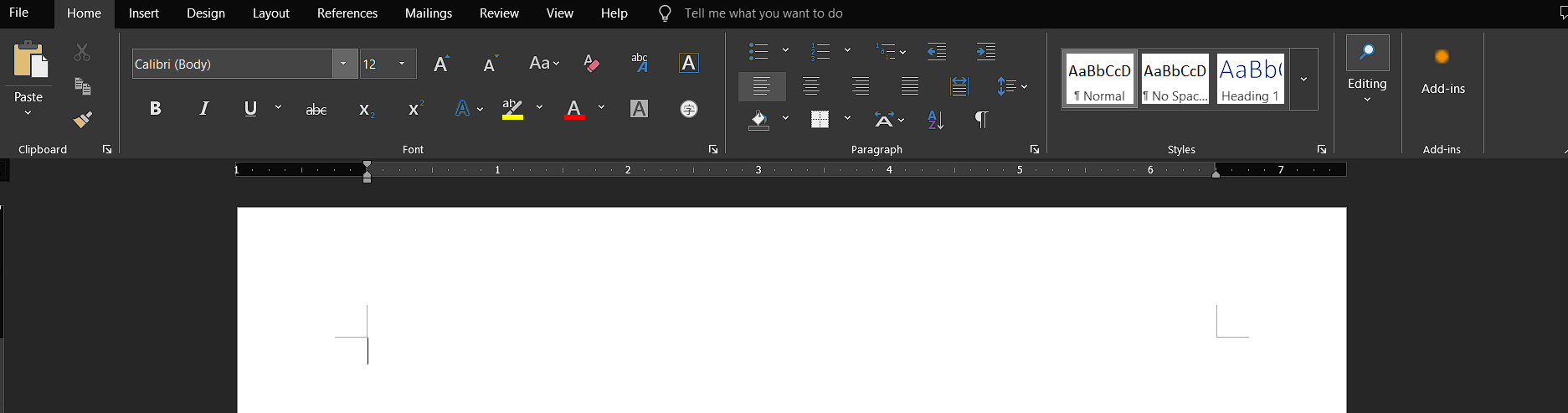The height and width of the screenshot is (413, 1568).
Task: Toggle Strikethrough formatting
Action: (x=316, y=110)
